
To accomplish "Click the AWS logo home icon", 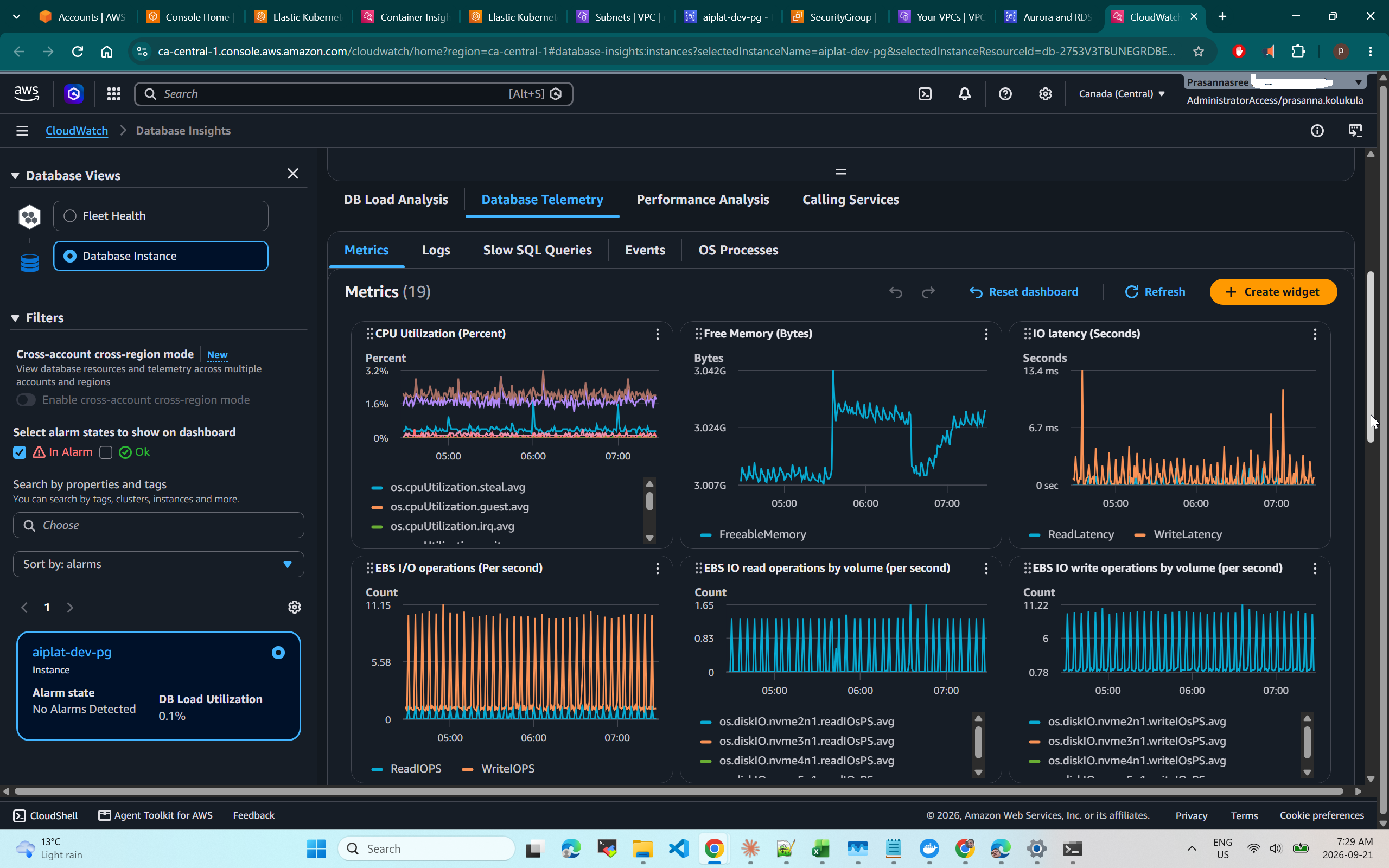I will click(x=27, y=93).
